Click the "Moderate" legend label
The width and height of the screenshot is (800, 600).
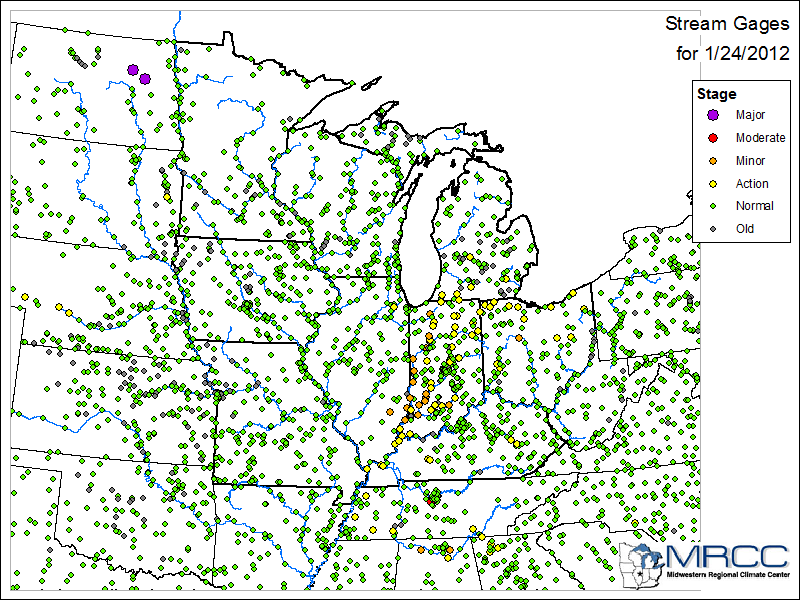pyautogui.click(x=760, y=138)
